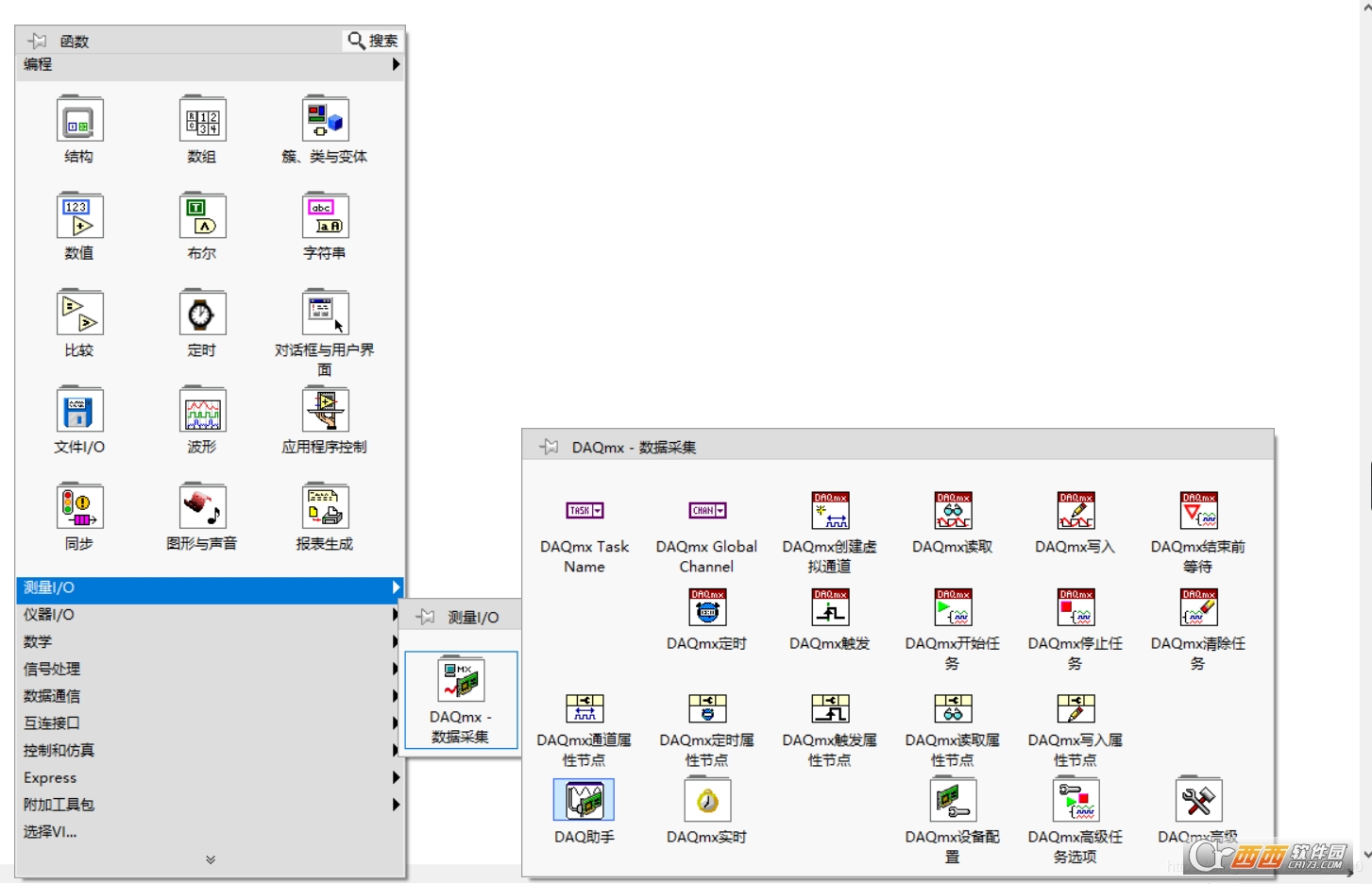The height and width of the screenshot is (884, 1372).
Task: Pin the DAQmx - 数据采集 palette thumbtack
Action: click(x=549, y=447)
